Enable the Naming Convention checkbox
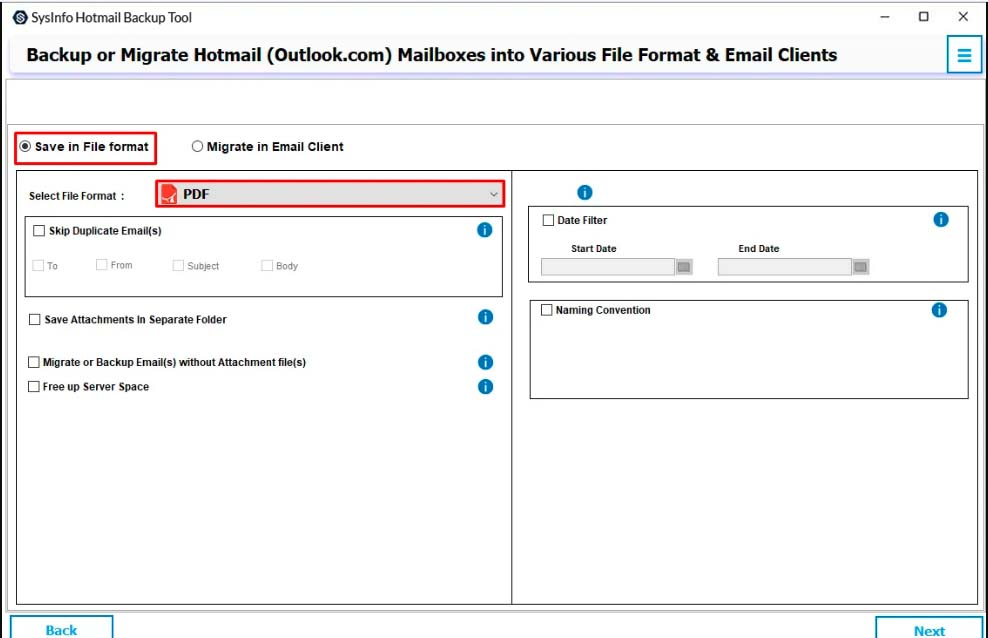Screen dimensions: 988x638 (x=547, y=310)
